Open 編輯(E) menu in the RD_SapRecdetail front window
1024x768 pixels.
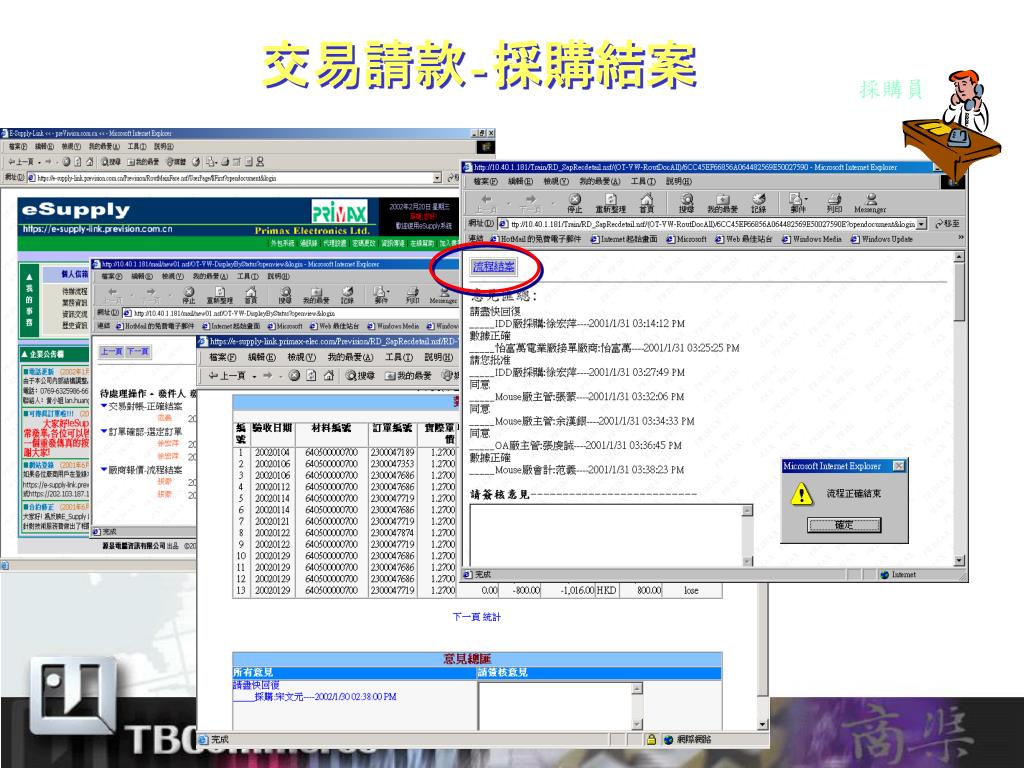point(520,181)
